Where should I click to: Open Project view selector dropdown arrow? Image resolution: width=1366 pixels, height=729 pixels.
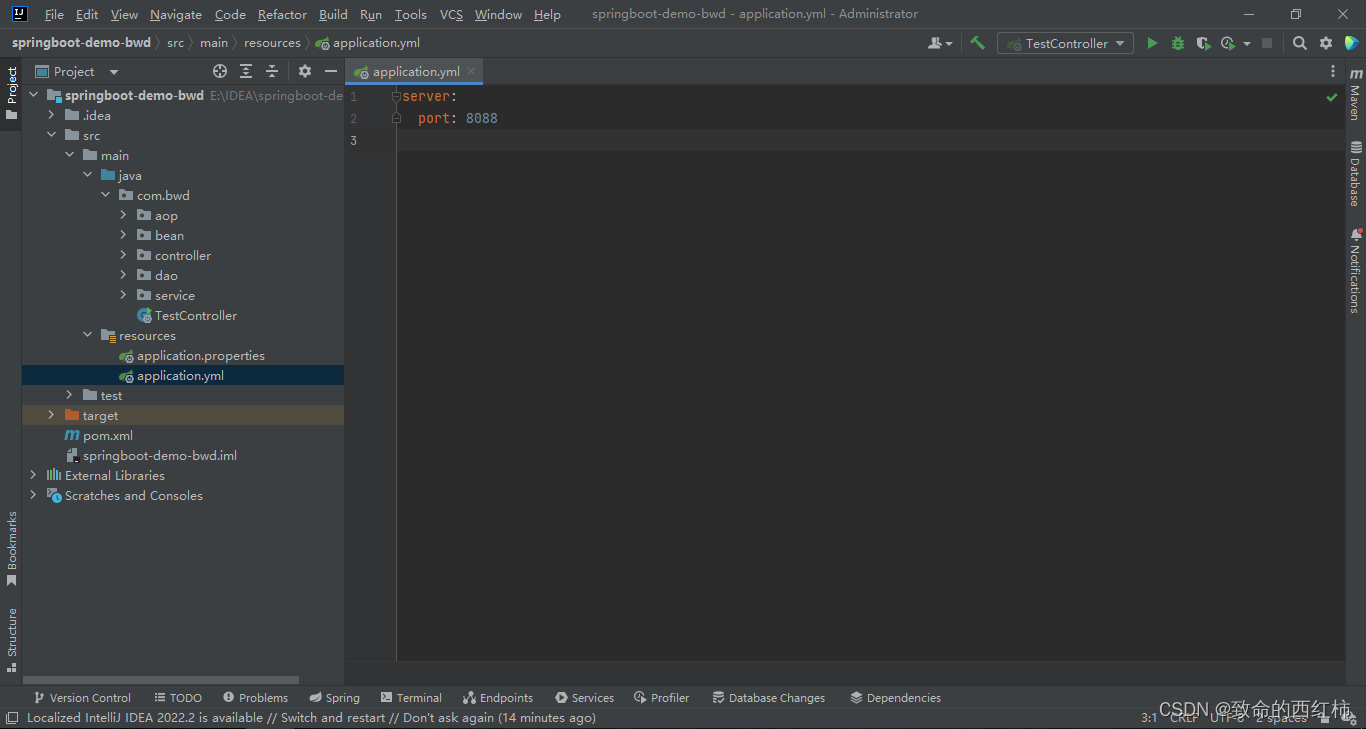click(113, 72)
